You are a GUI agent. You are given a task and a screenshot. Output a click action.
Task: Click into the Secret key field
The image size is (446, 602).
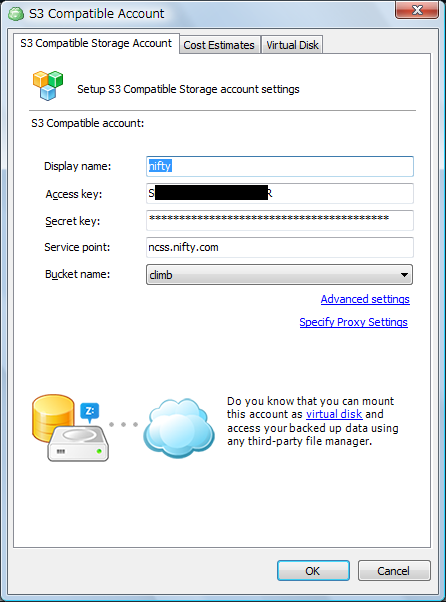[x=280, y=220]
